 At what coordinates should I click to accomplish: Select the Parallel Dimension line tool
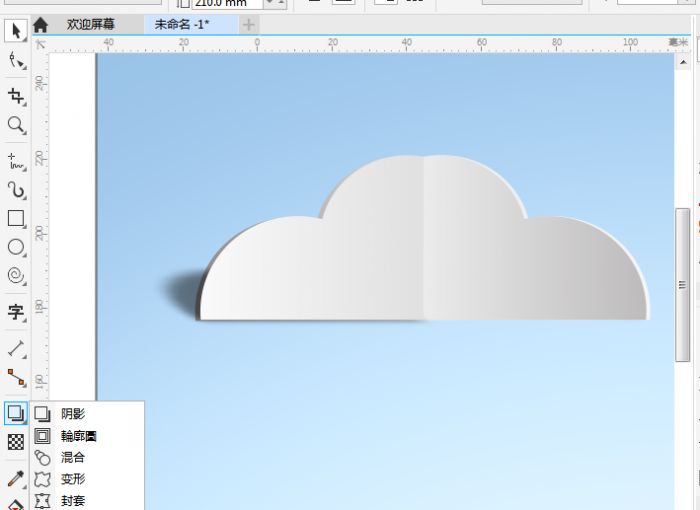coord(15,348)
